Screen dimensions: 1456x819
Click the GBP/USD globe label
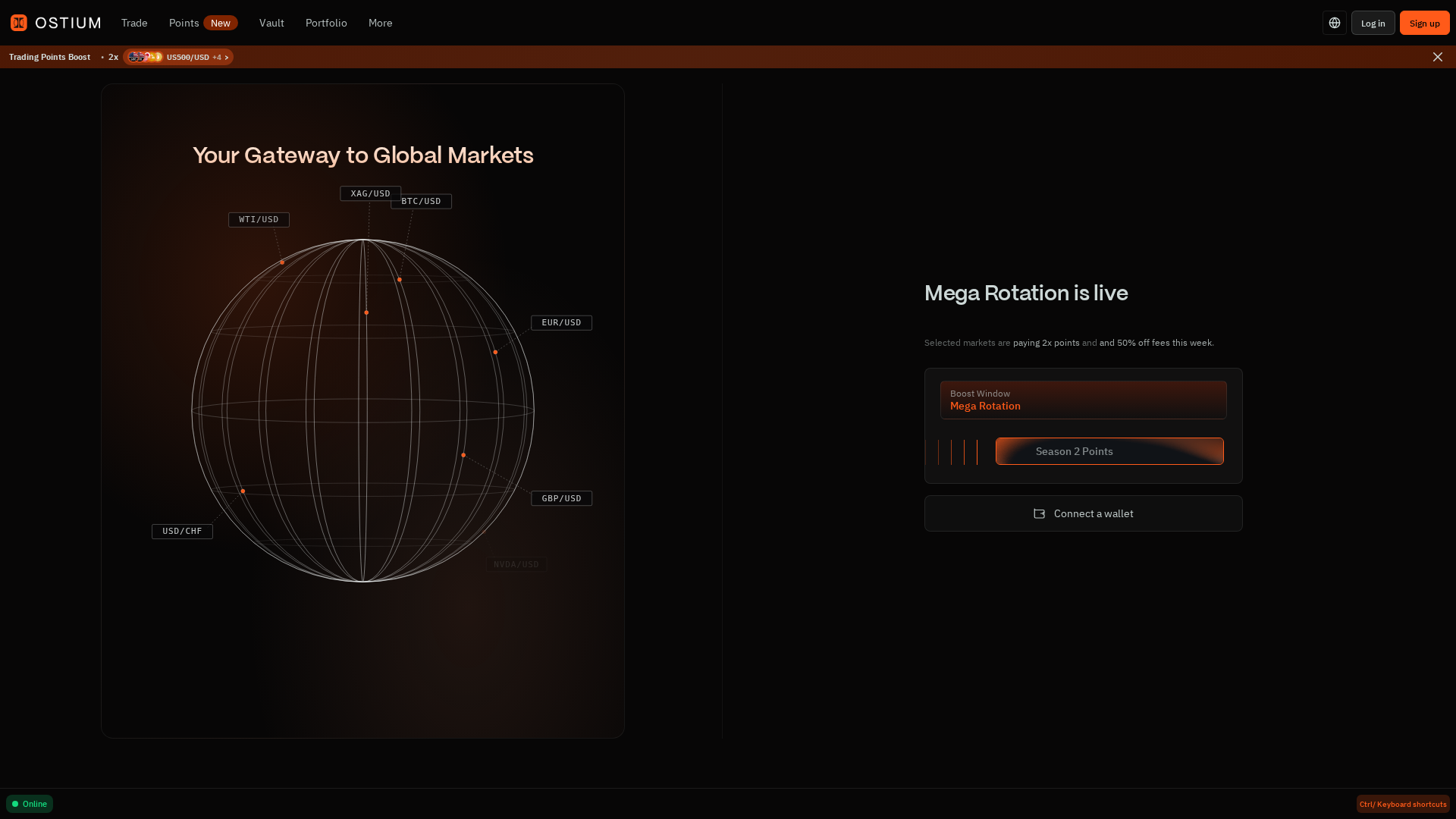click(x=561, y=498)
